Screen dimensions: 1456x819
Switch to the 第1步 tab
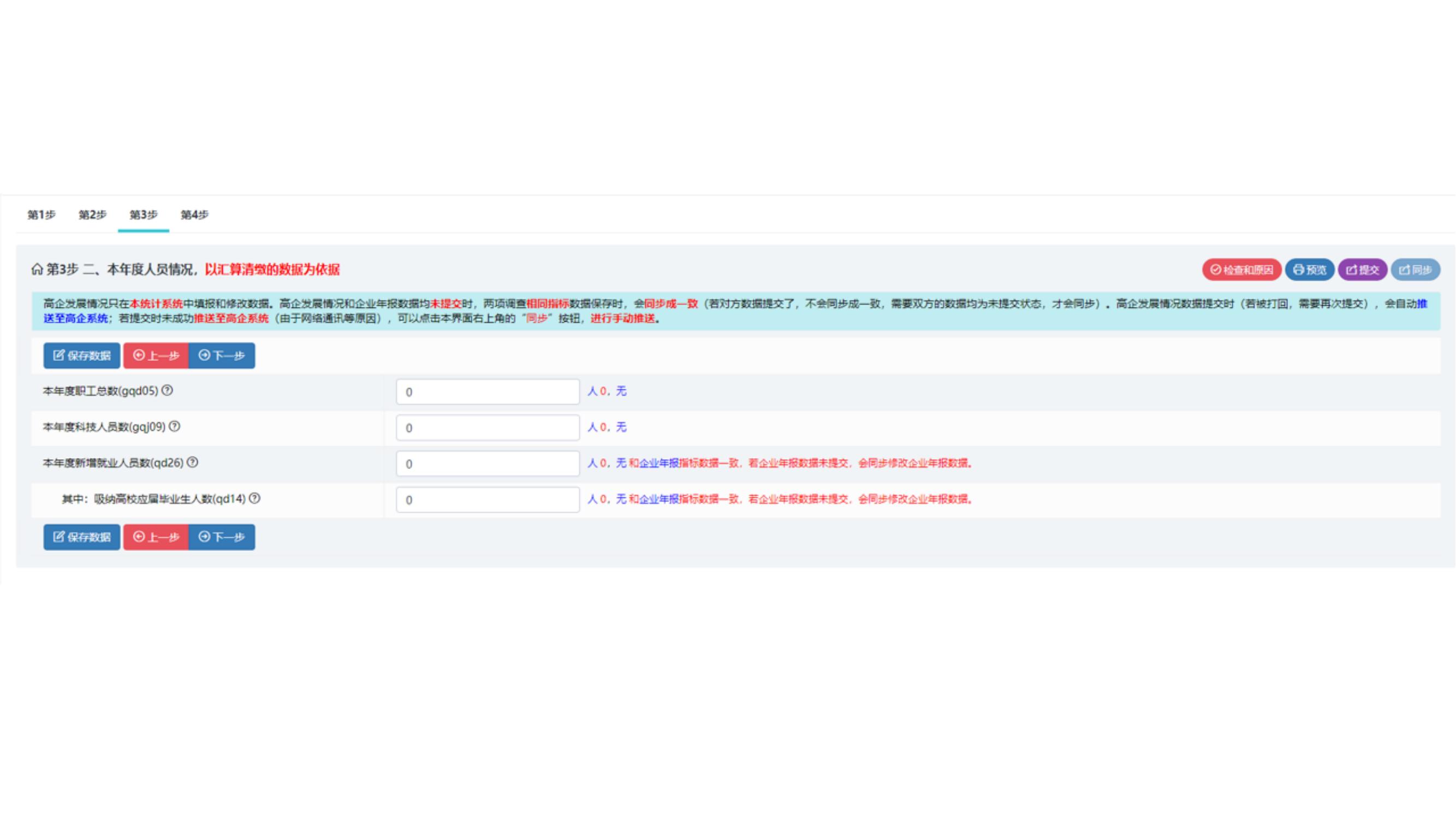[41, 215]
